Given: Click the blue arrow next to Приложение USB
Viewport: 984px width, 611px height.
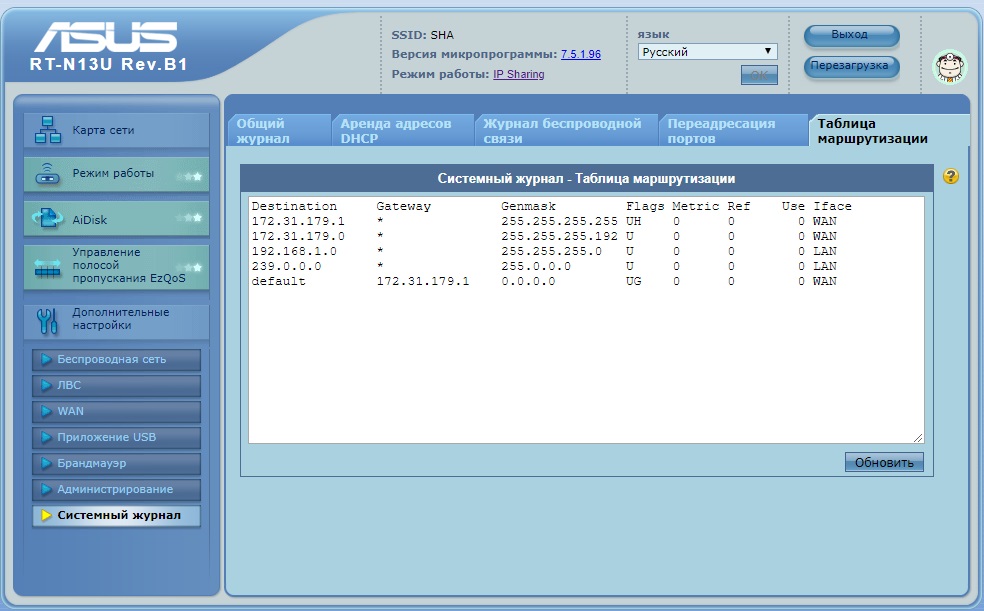Looking at the screenshot, I should coord(46,437).
